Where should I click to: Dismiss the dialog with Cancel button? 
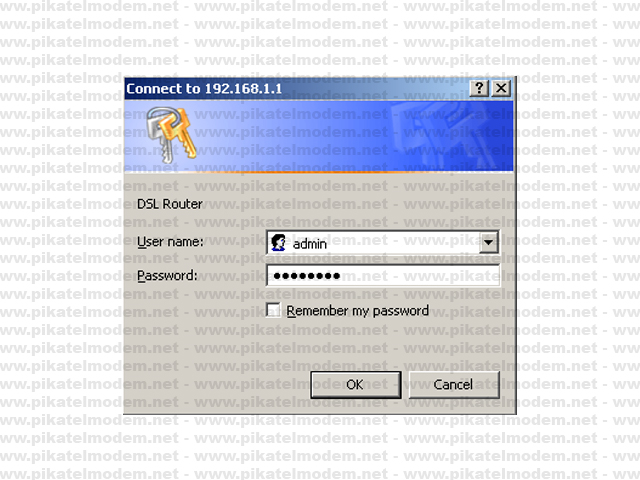(x=454, y=384)
